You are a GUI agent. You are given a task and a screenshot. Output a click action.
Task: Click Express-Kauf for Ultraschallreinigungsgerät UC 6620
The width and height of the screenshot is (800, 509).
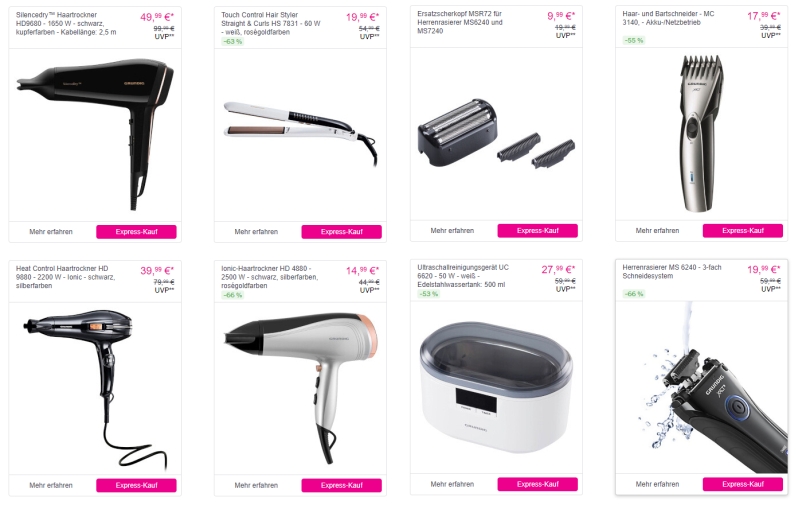[x=537, y=484]
